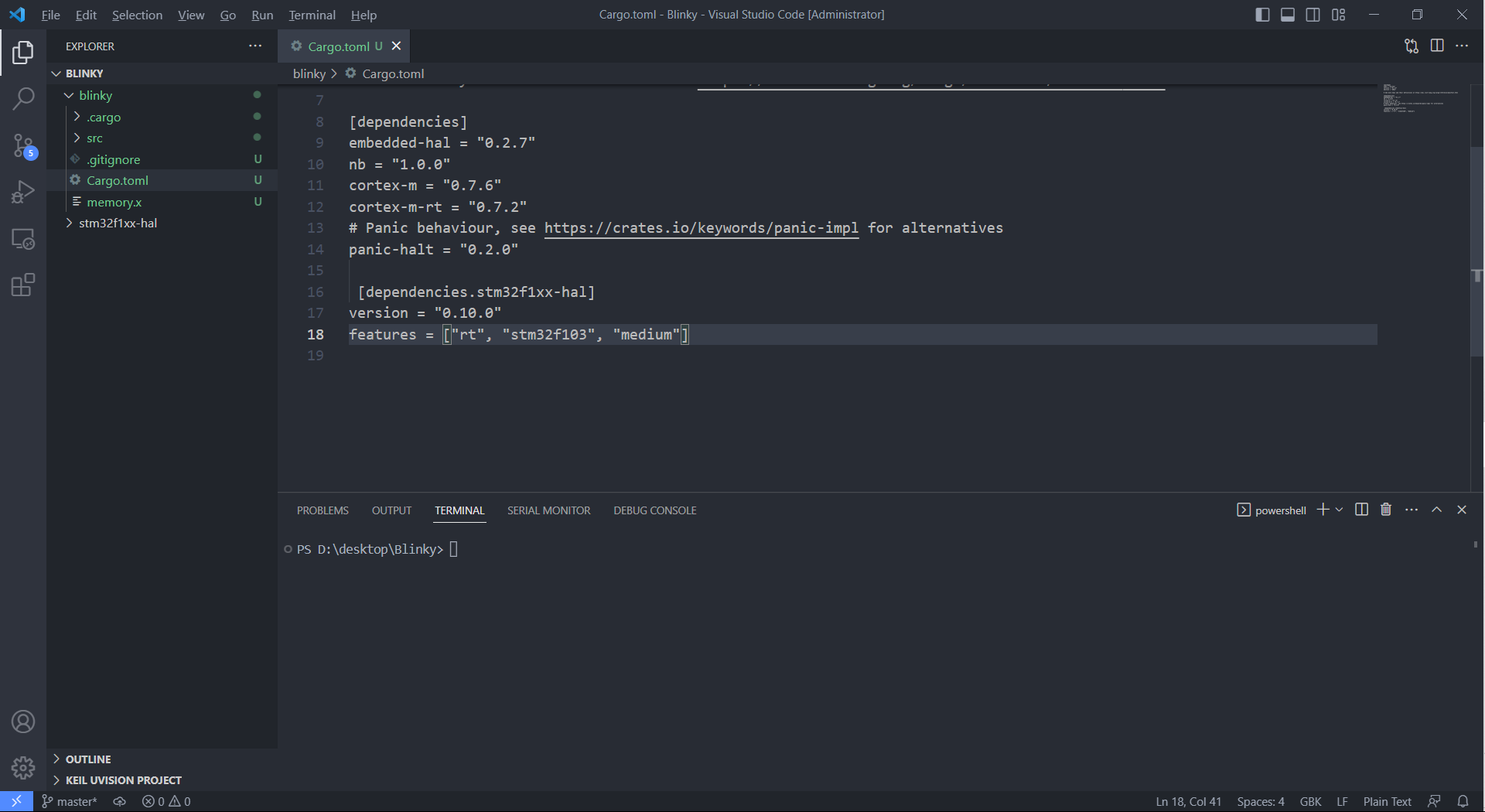Click Plain Text in the status bar
This screenshot has height=812, width=1485.
(1386, 801)
